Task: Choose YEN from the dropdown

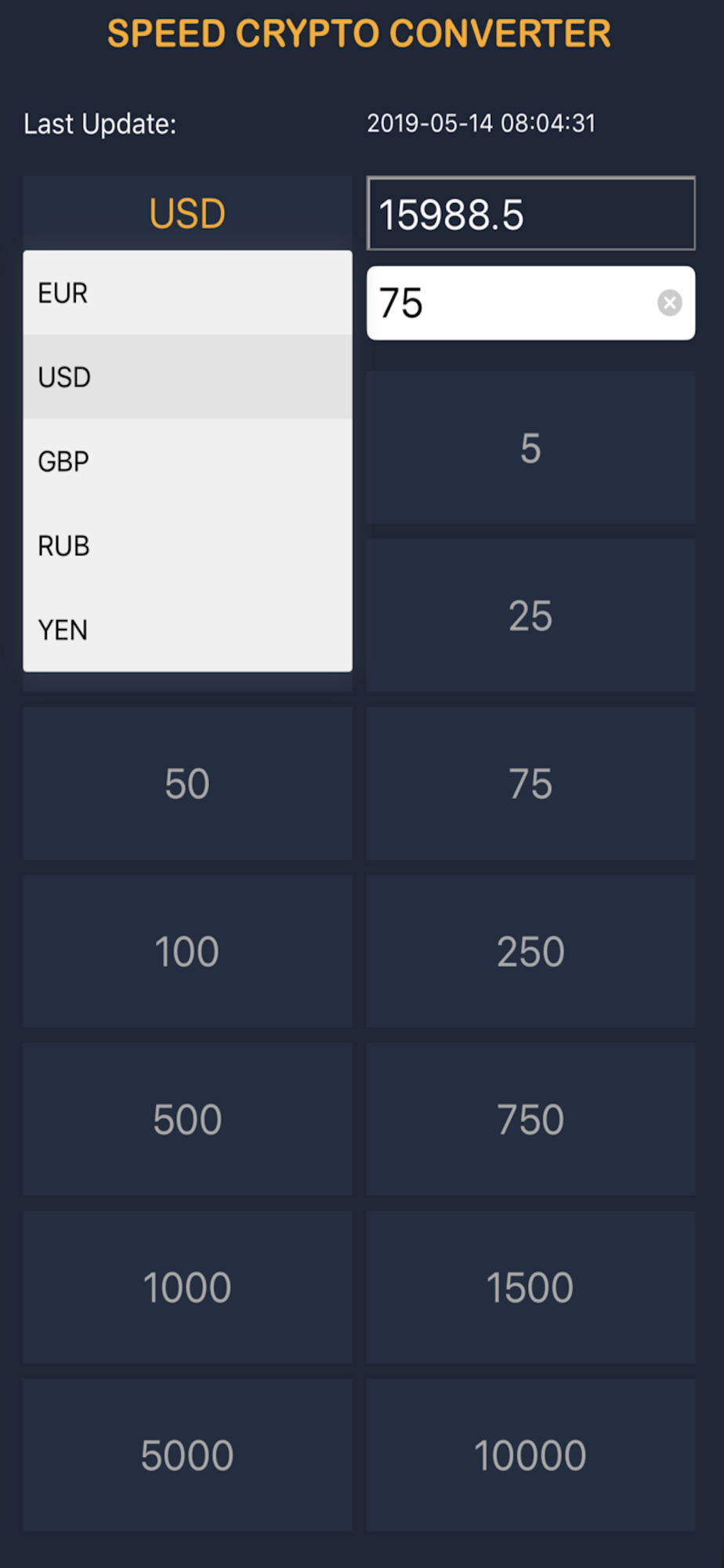Action: (x=187, y=630)
